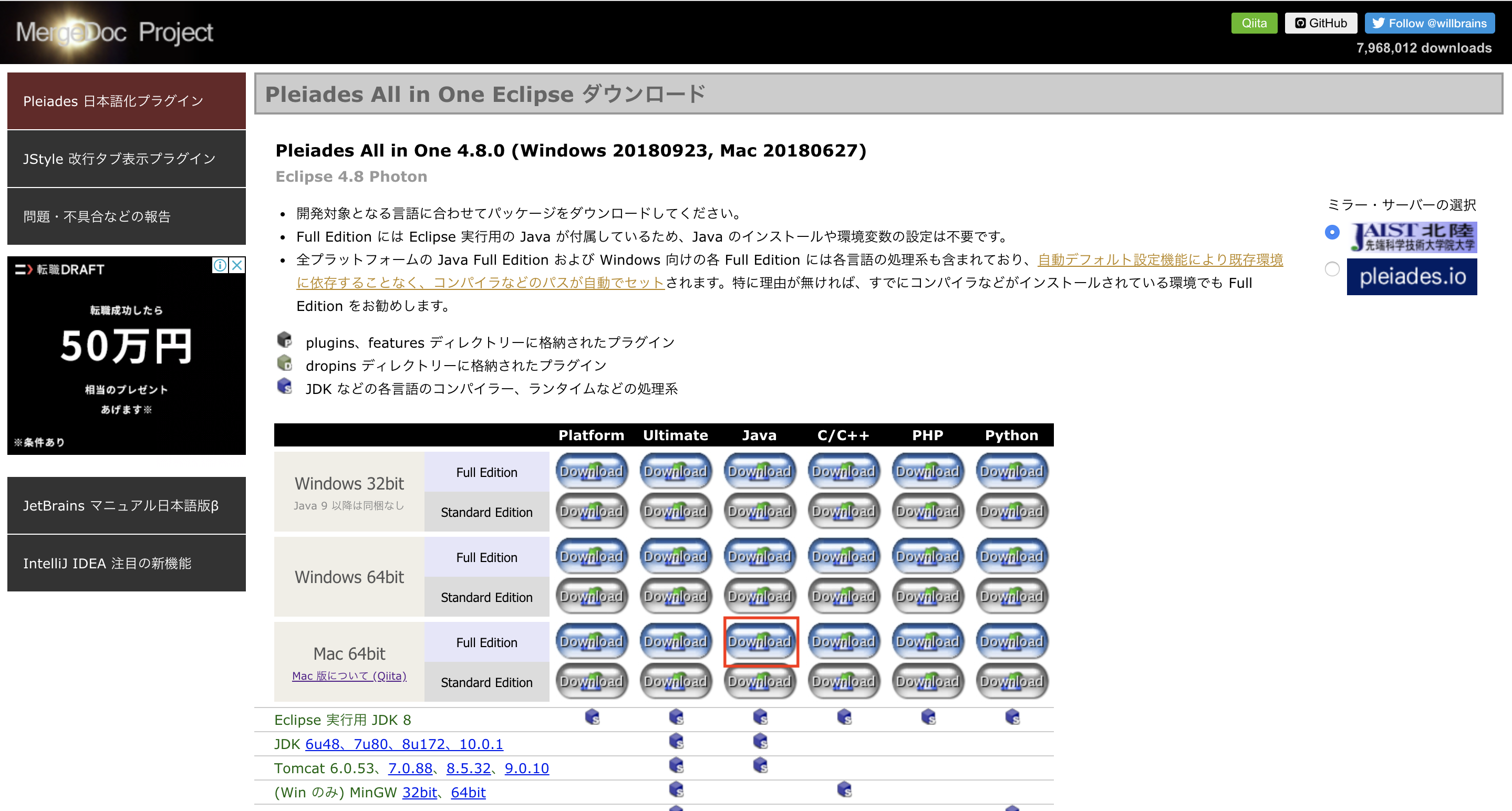Download Mac 64bit Standard Edition PHP package
Image resolution: width=1512 pixels, height=811 pixels.
[x=927, y=681]
